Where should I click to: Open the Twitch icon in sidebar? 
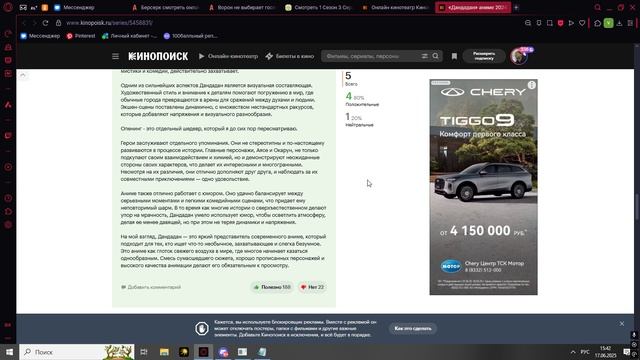coord(8,136)
